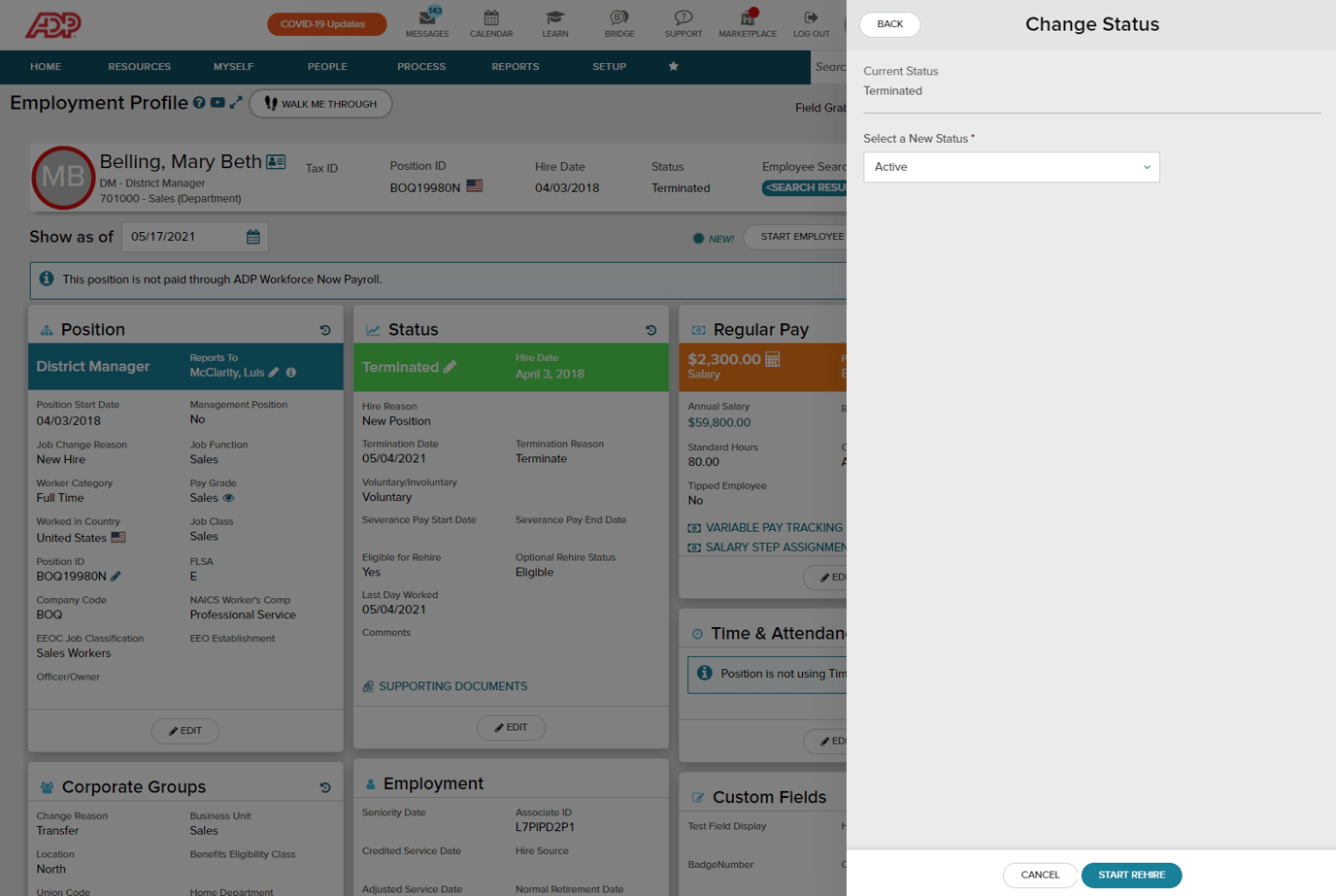Toggle the eye icon next to Pay Grade Sales
The height and width of the screenshot is (896, 1336).
(x=230, y=498)
